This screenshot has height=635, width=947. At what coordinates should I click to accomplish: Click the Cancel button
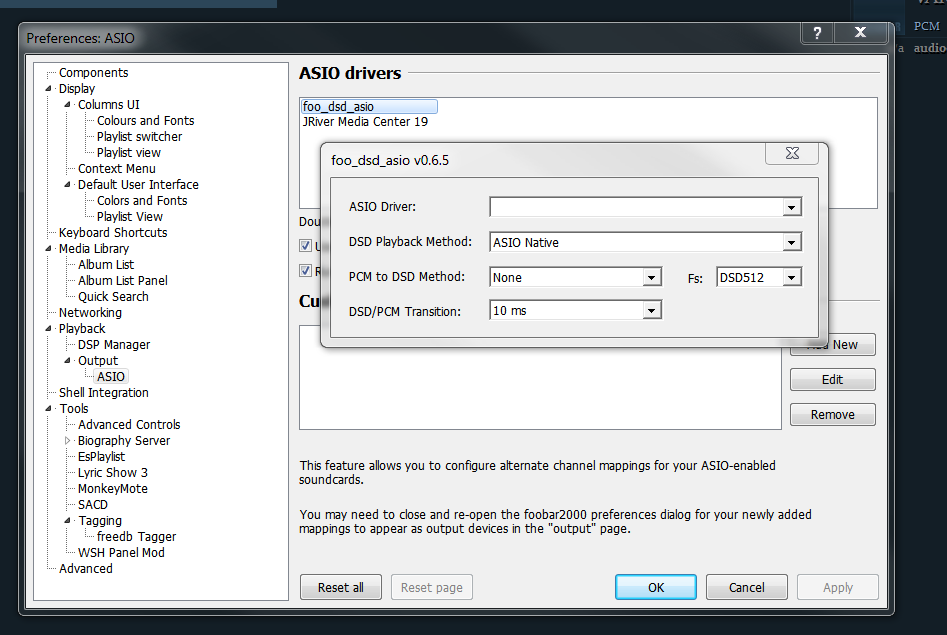click(746, 587)
